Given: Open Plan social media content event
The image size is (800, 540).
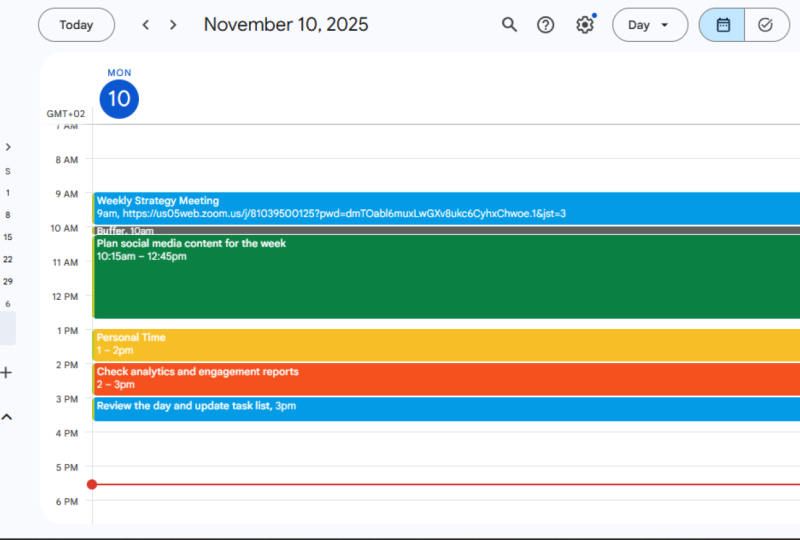Looking at the screenshot, I should 446,277.
